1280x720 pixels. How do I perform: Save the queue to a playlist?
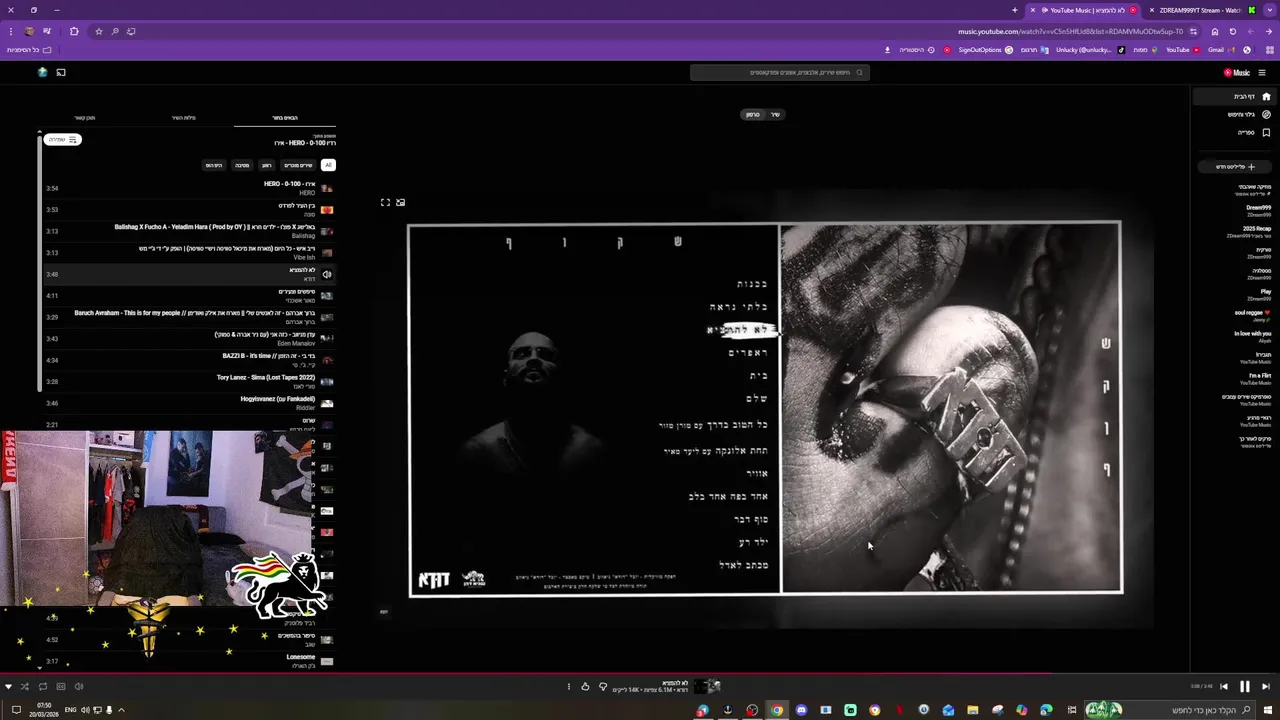point(62,139)
